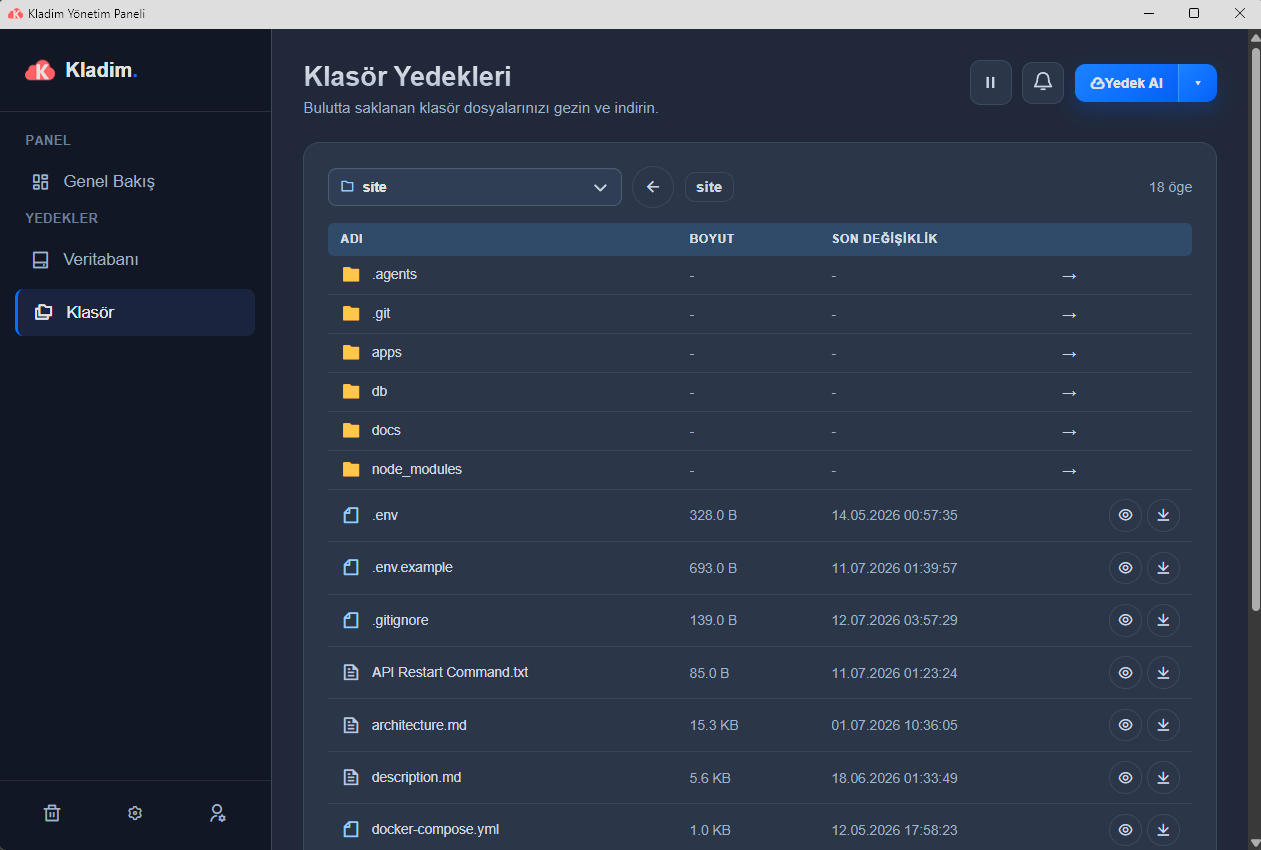1261x850 pixels.
Task: Click the Kladim window title bar icon
Action: click(x=15, y=13)
